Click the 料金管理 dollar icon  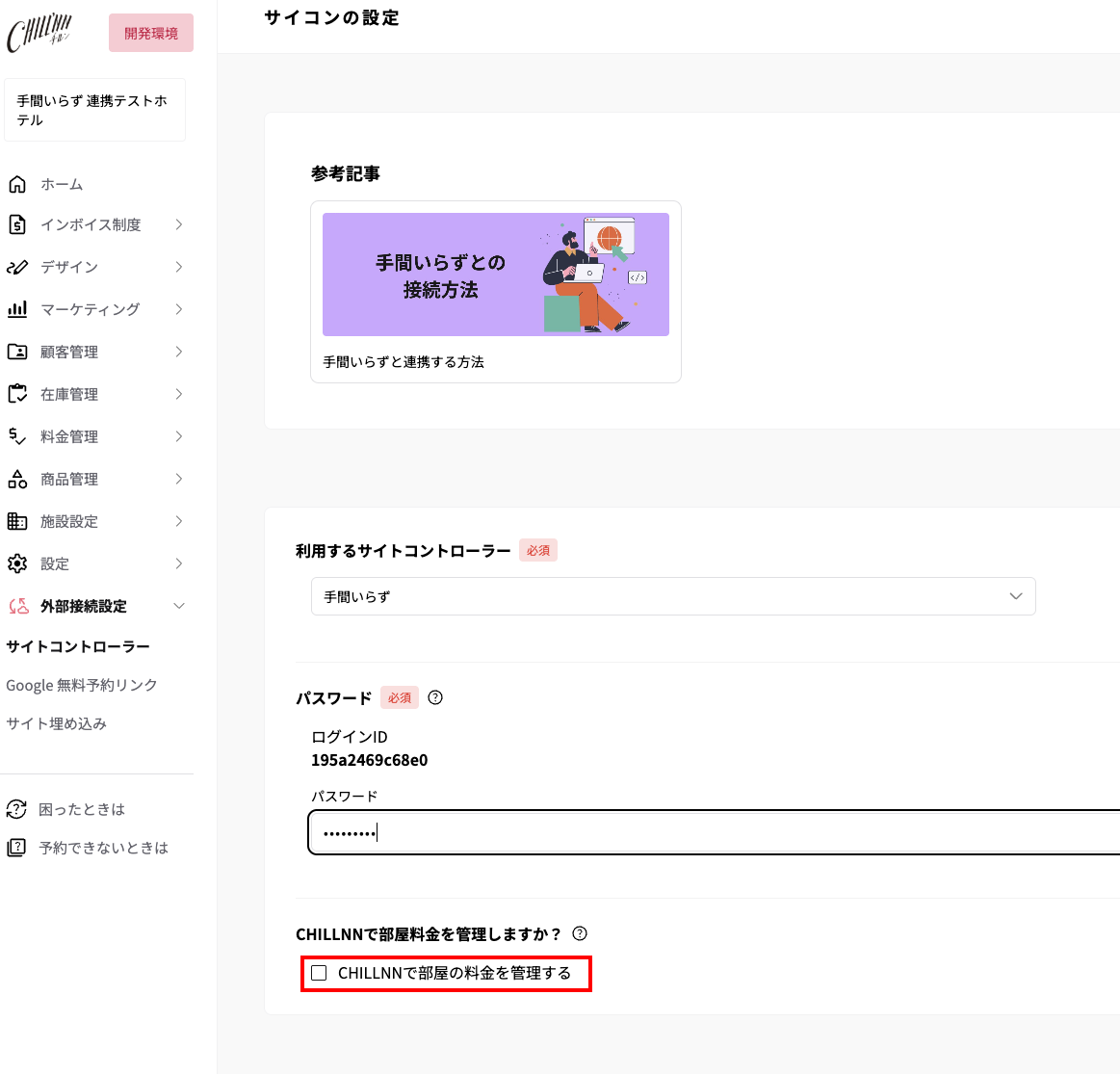17,436
